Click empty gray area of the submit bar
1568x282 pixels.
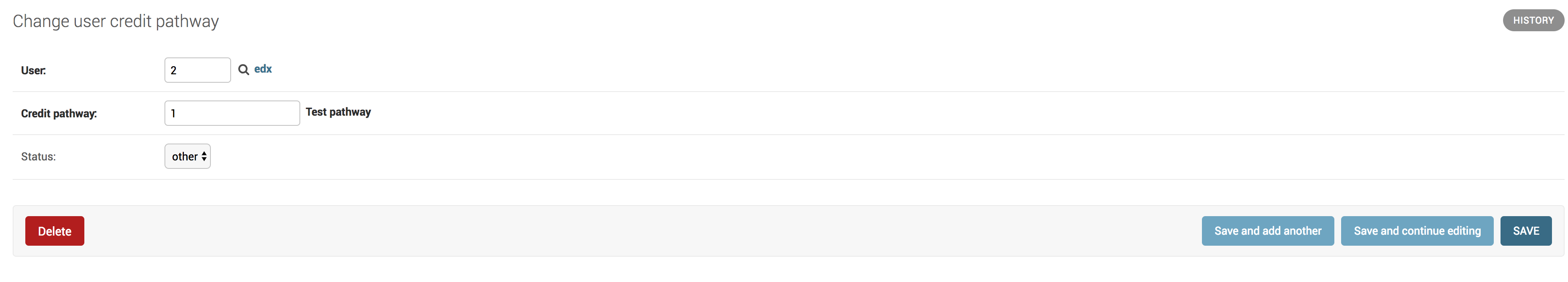coord(609,231)
